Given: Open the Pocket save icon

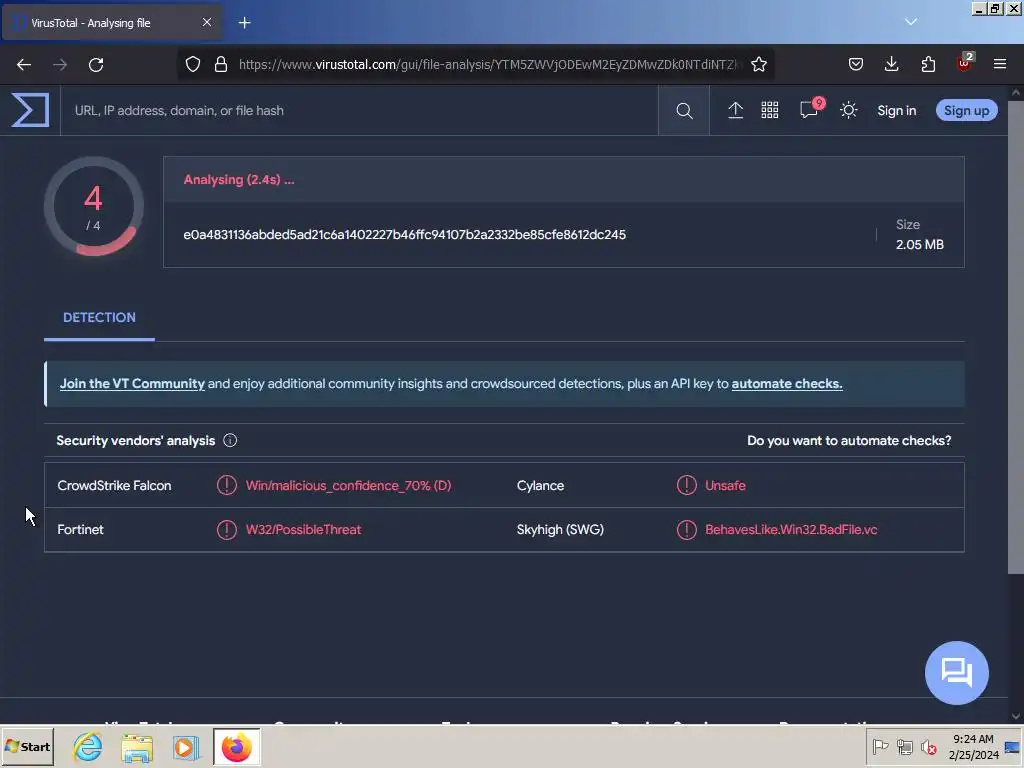Looking at the screenshot, I should point(856,64).
